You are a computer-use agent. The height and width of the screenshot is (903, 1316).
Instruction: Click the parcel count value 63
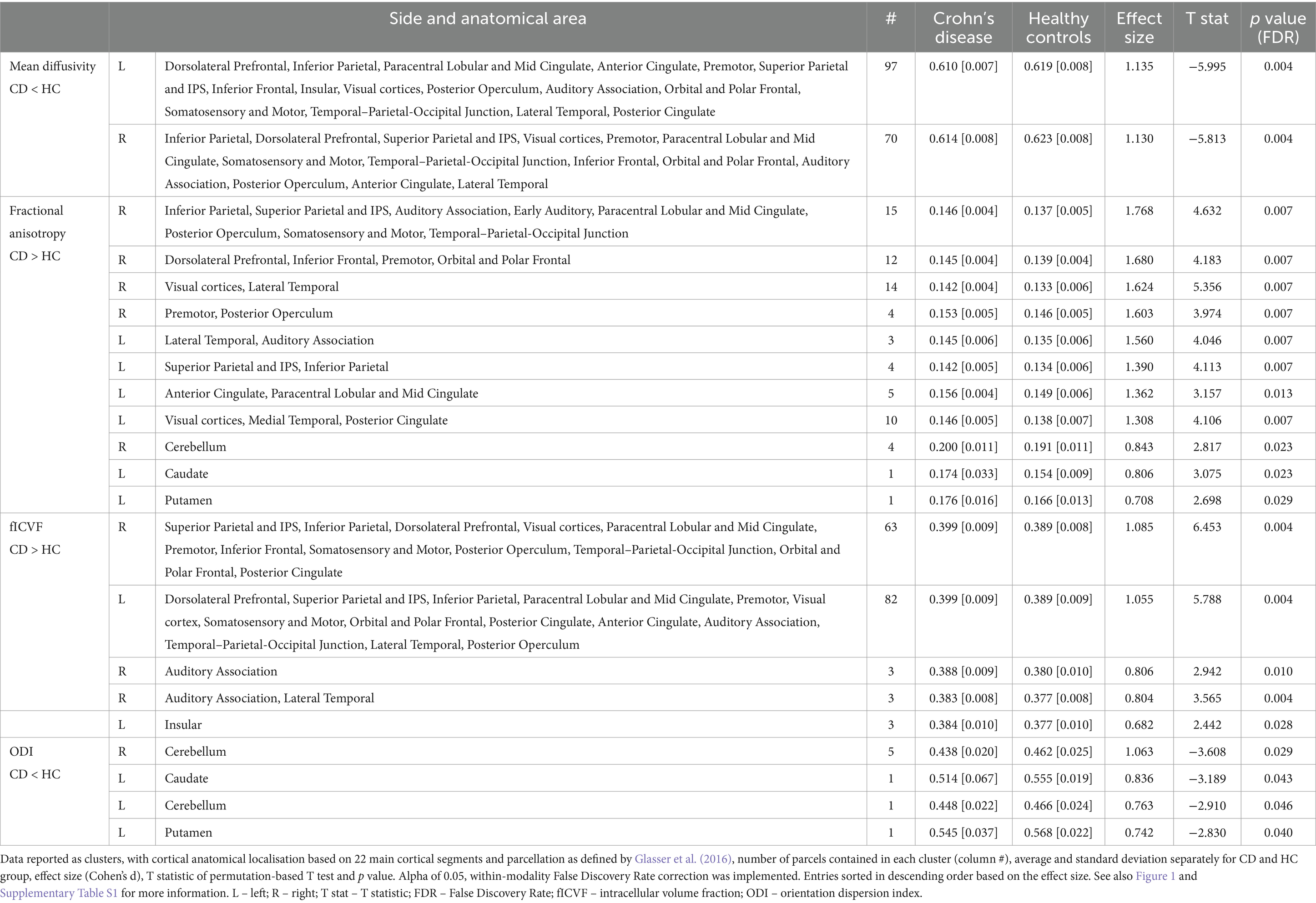891,527
